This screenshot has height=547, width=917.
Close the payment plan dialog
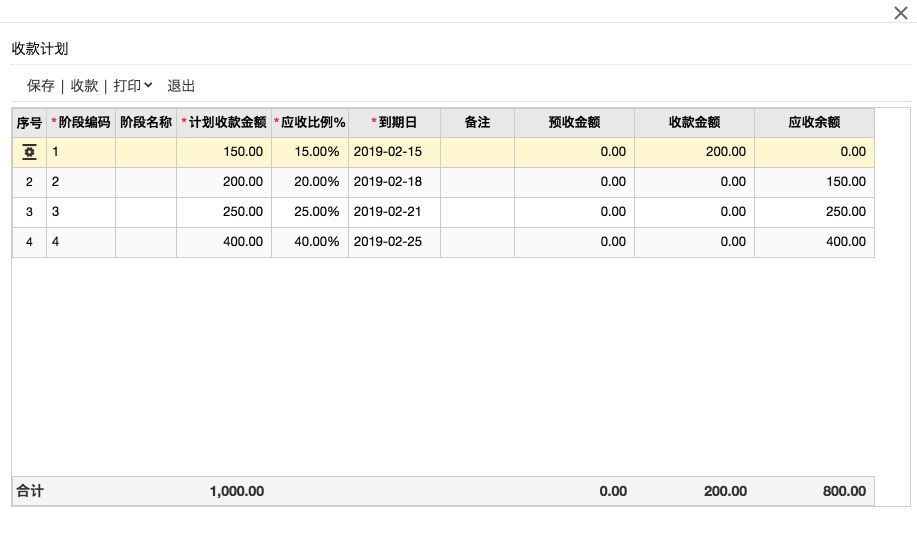click(x=899, y=13)
